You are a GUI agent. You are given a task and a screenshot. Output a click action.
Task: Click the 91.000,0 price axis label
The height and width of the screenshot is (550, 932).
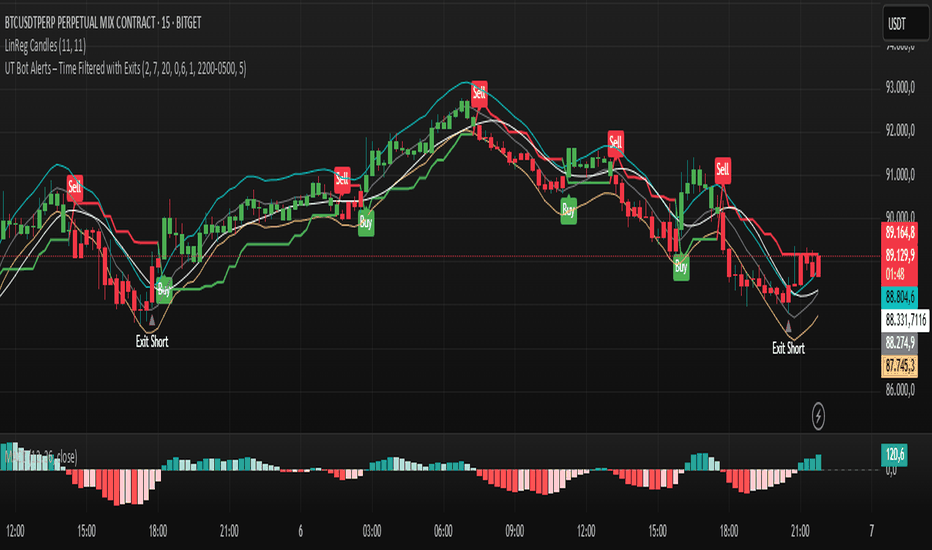click(900, 174)
